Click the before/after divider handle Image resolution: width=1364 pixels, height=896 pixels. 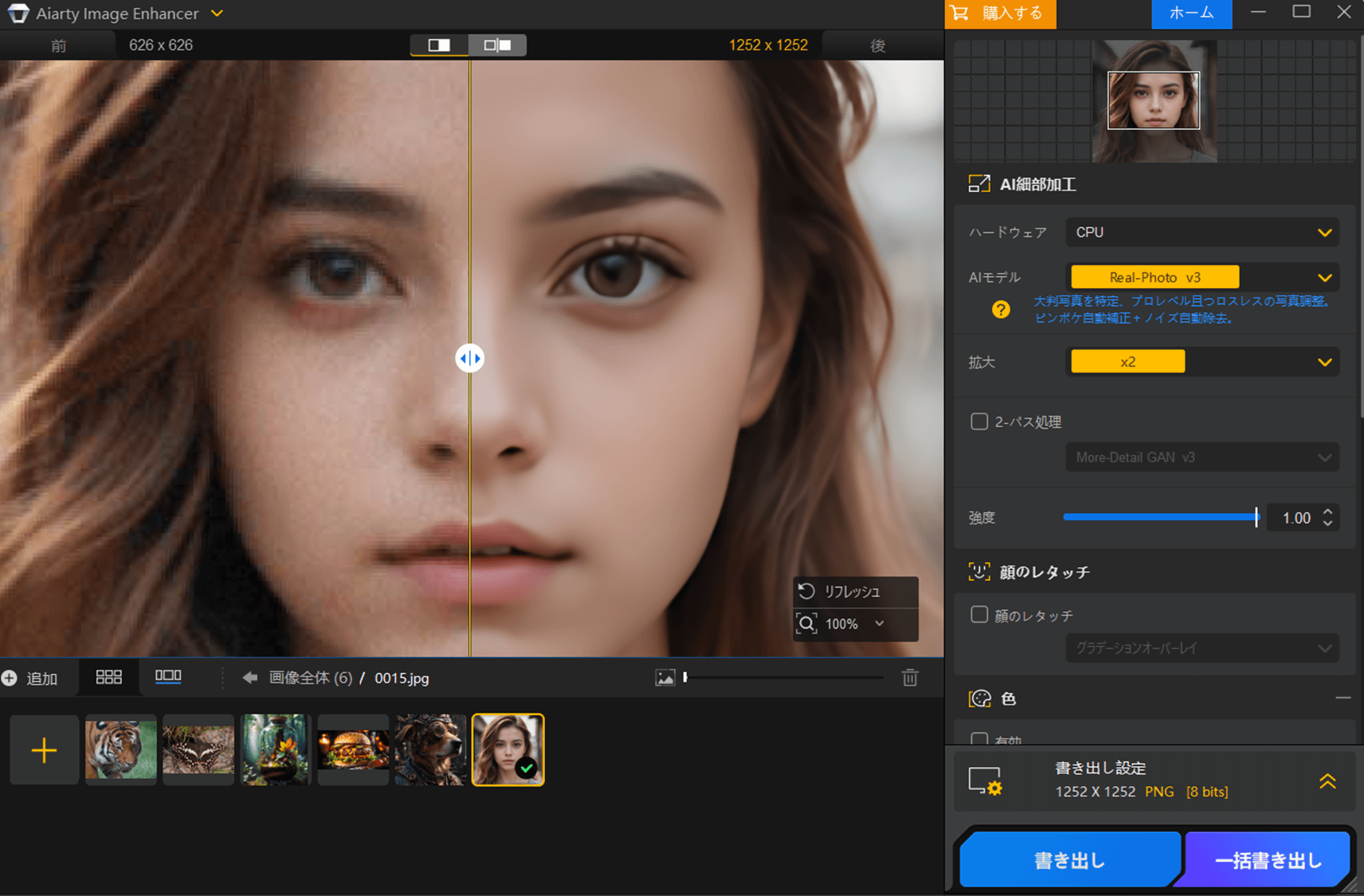tap(469, 358)
